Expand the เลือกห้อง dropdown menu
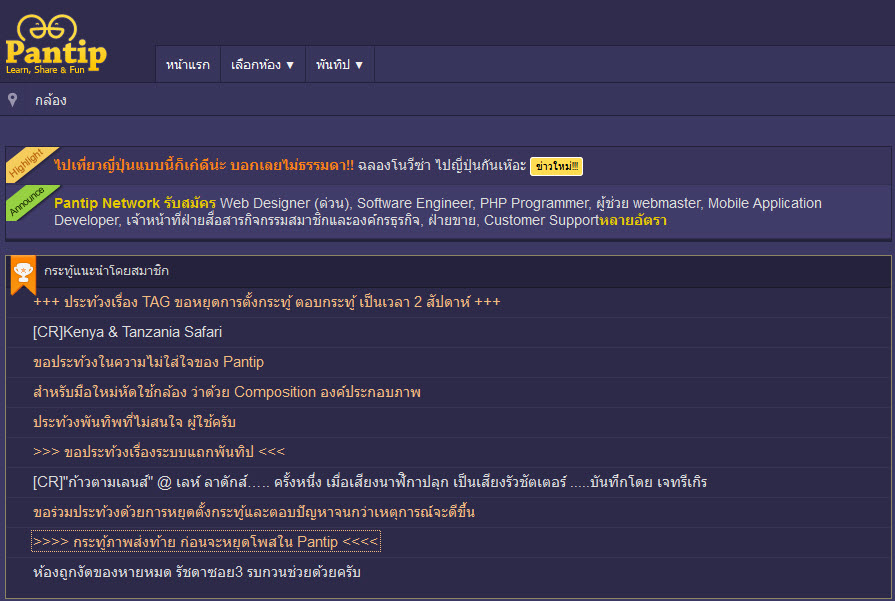This screenshot has height=601, width=895. (x=263, y=64)
